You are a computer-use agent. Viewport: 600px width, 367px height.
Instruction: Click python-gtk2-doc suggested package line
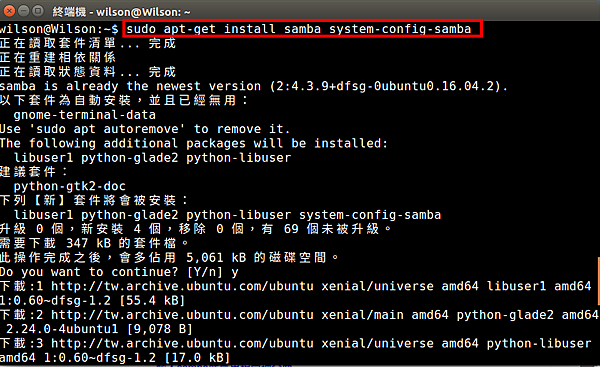[x=70, y=186]
